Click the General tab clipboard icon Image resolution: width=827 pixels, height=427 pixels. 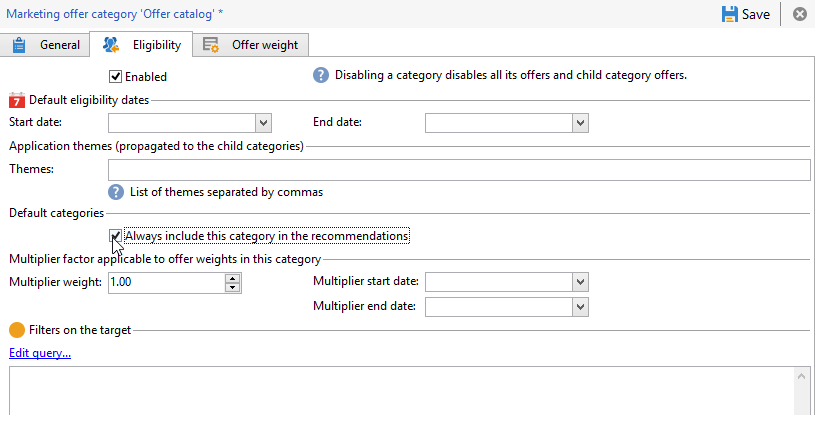coord(19,45)
